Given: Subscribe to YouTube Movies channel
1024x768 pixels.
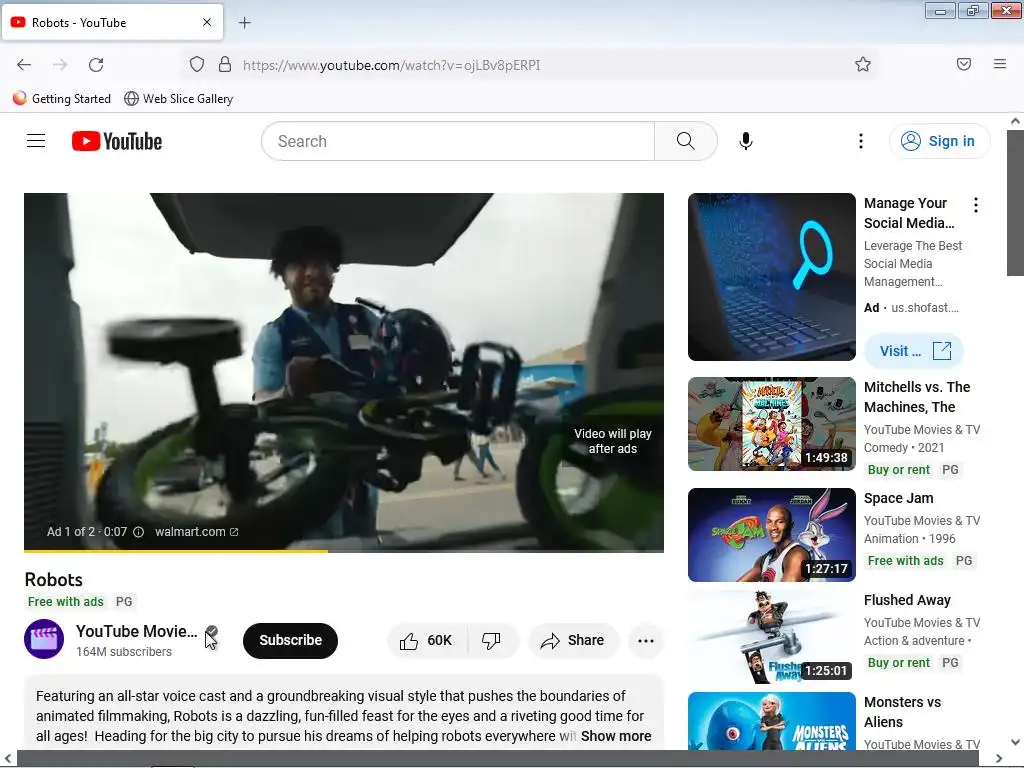Looking at the screenshot, I should tap(291, 641).
